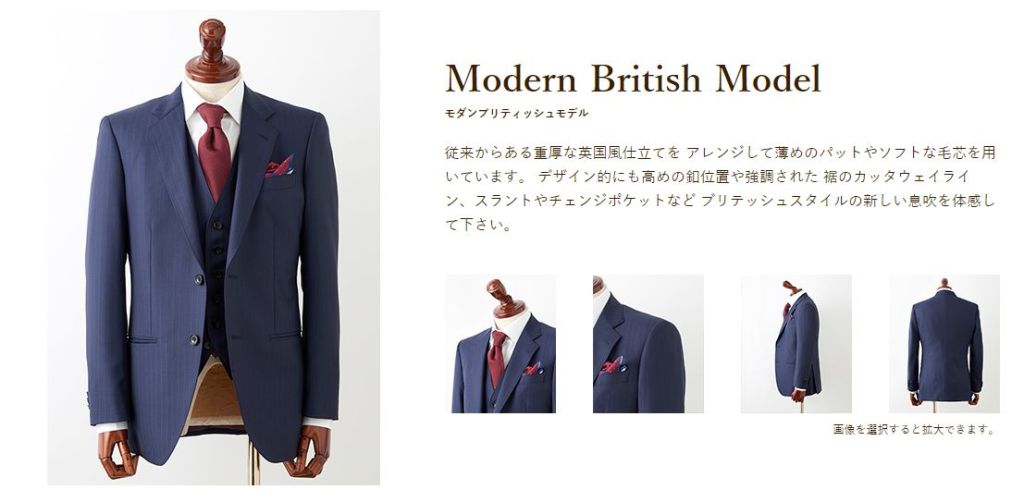Viewport: 1024px width, 490px height.
Task: Click the large main suit photo
Action: pyautogui.click(x=214, y=248)
